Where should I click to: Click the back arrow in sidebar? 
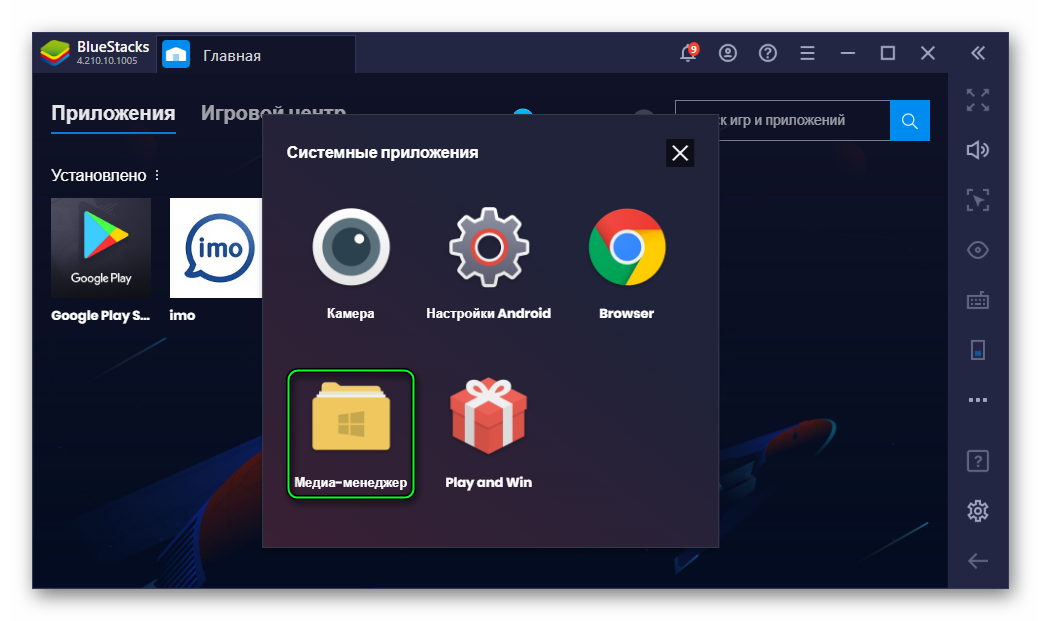point(978,561)
